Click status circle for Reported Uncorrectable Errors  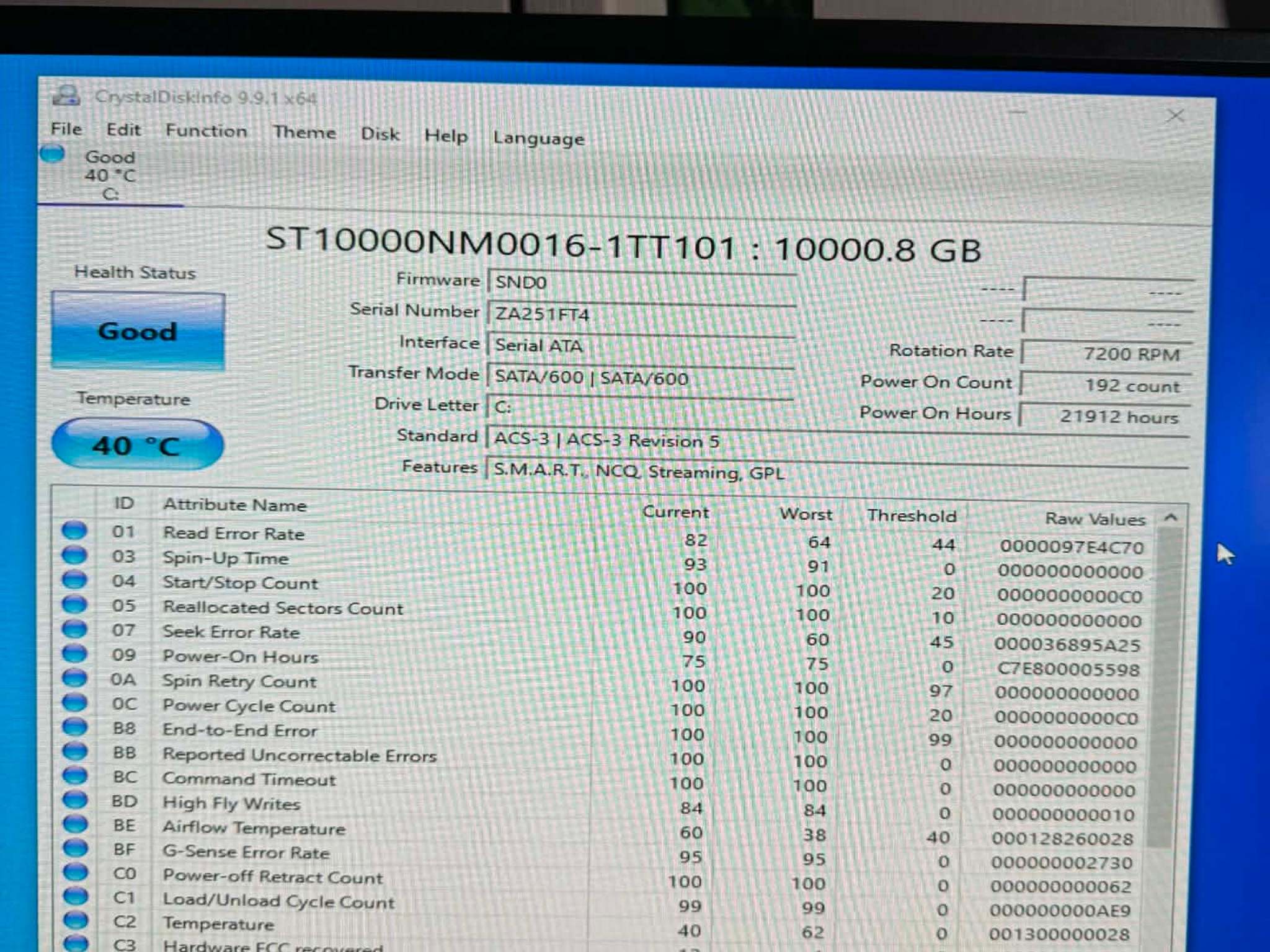click(75, 751)
